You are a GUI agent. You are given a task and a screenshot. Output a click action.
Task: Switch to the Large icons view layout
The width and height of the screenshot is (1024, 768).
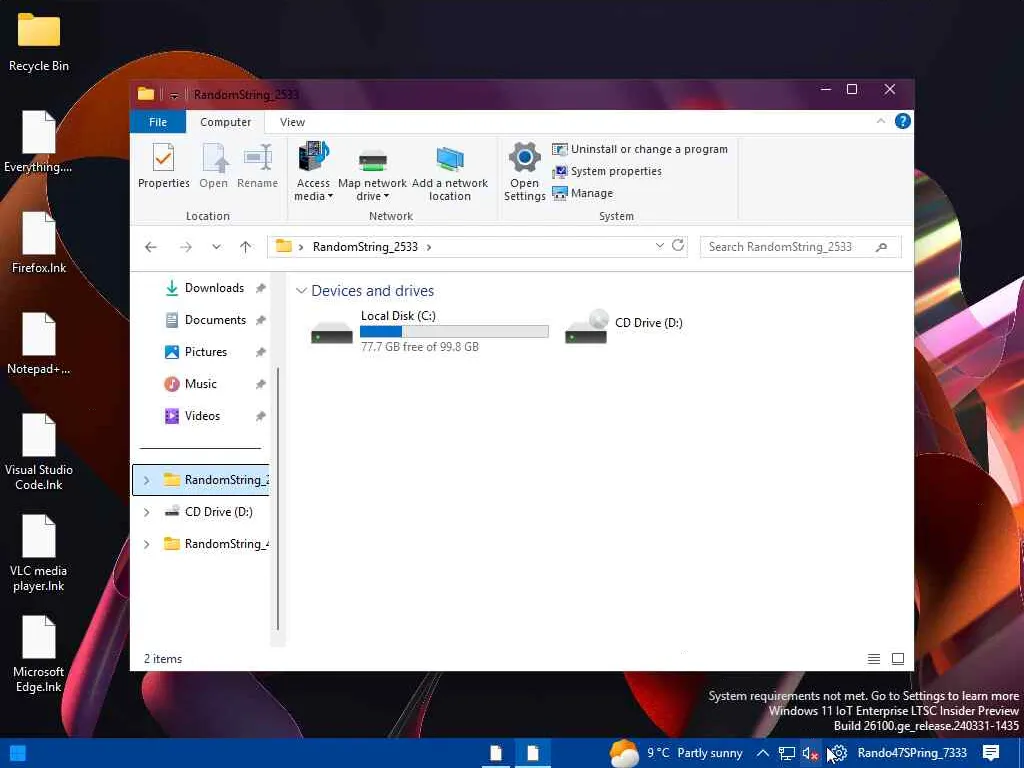[x=898, y=659]
